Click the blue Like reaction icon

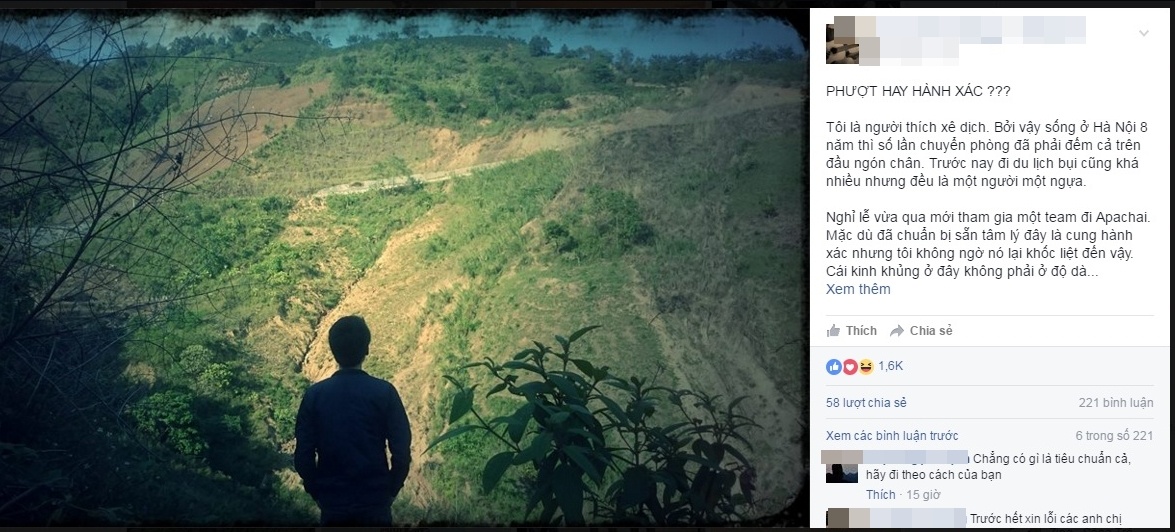(833, 367)
